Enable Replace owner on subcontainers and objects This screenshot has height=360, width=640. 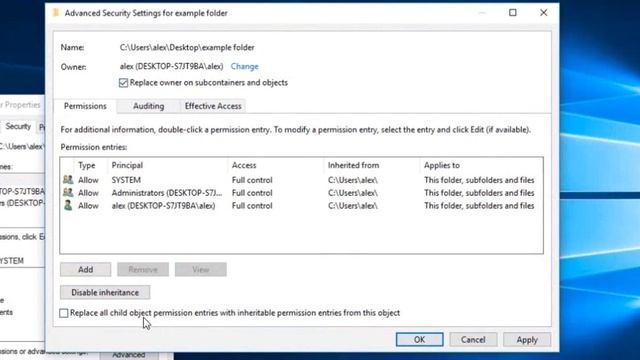tap(123, 83)
